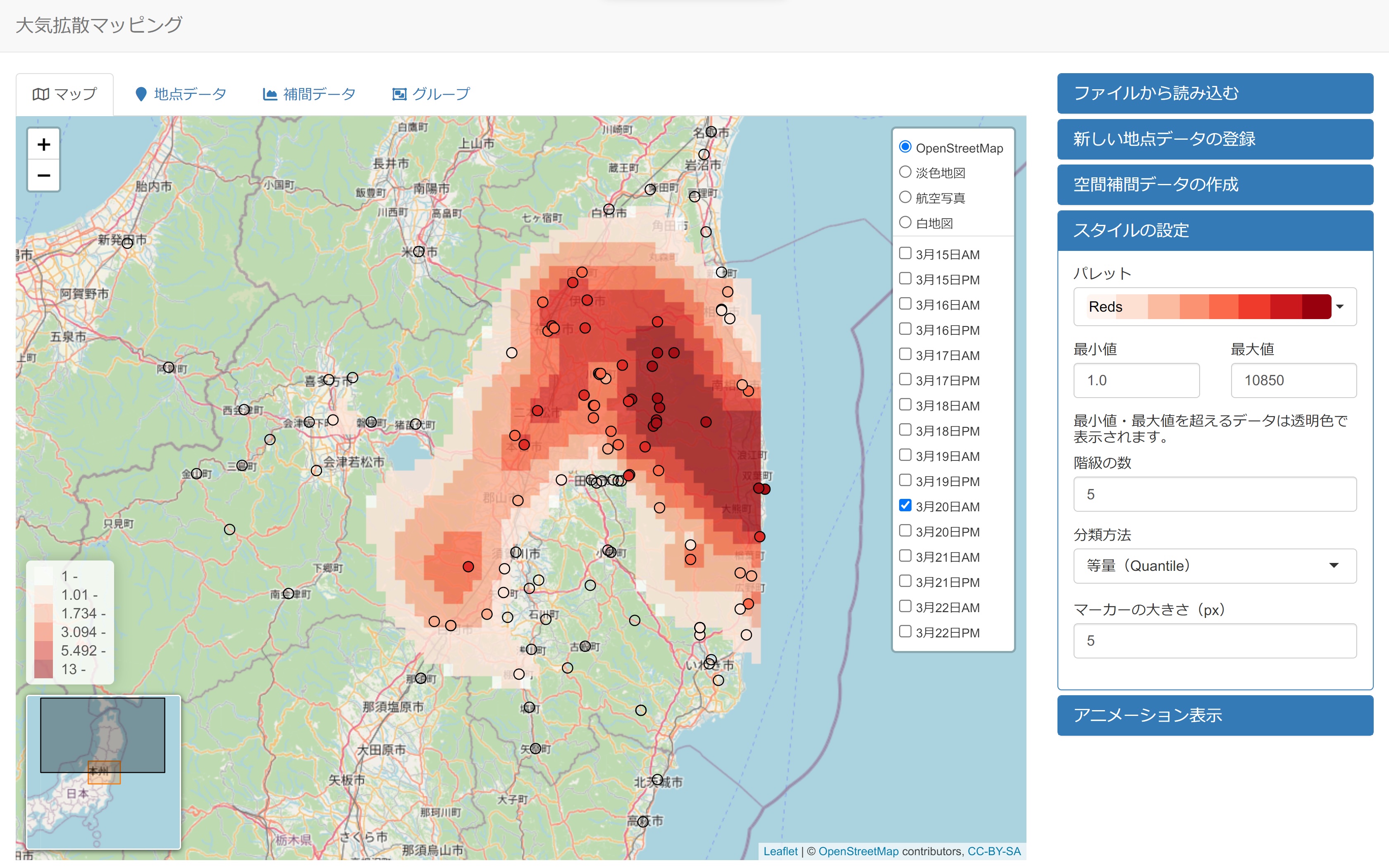
Task: Click the 13 - legend color swatch
Action: tap(44, 669)
